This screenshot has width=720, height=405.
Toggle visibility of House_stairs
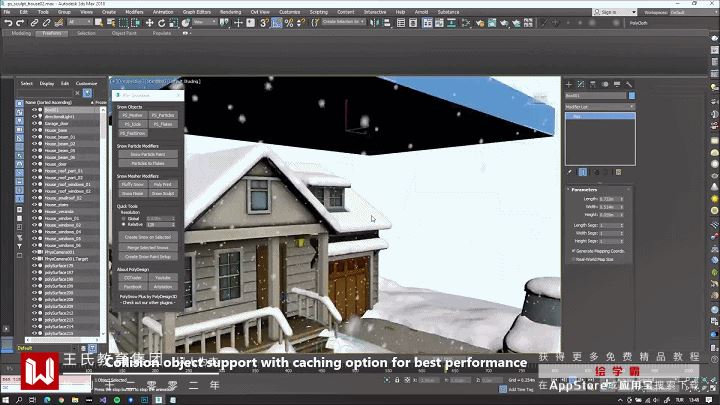click(34, 205)
